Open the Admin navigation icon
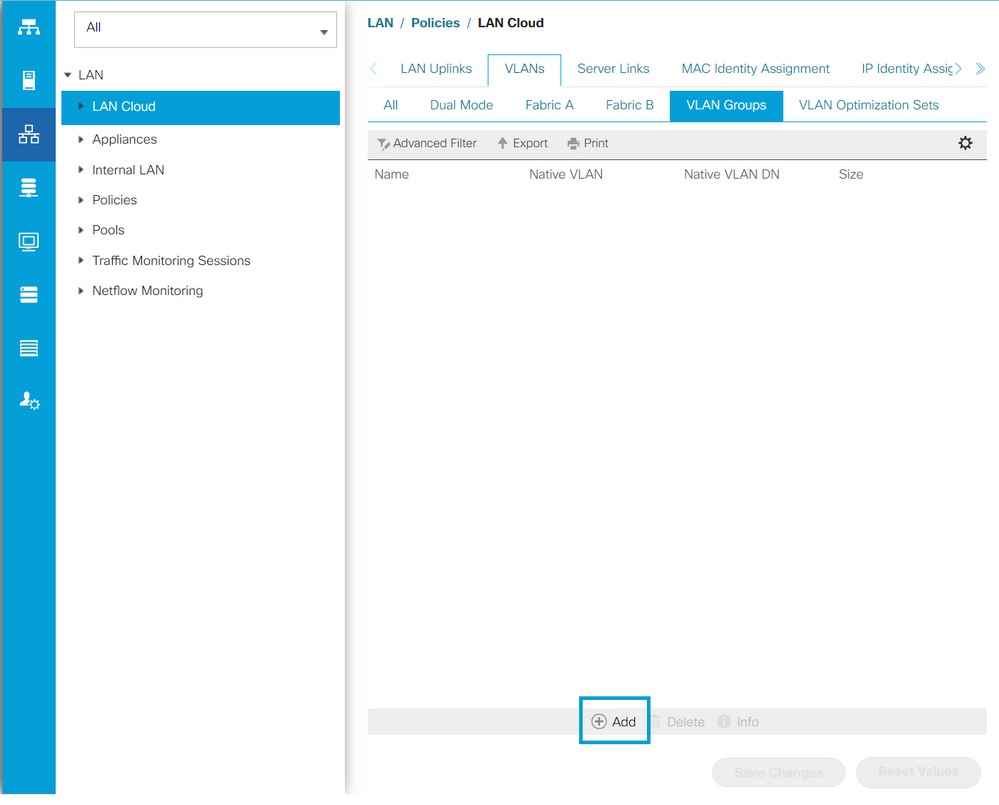 [28, 400]
